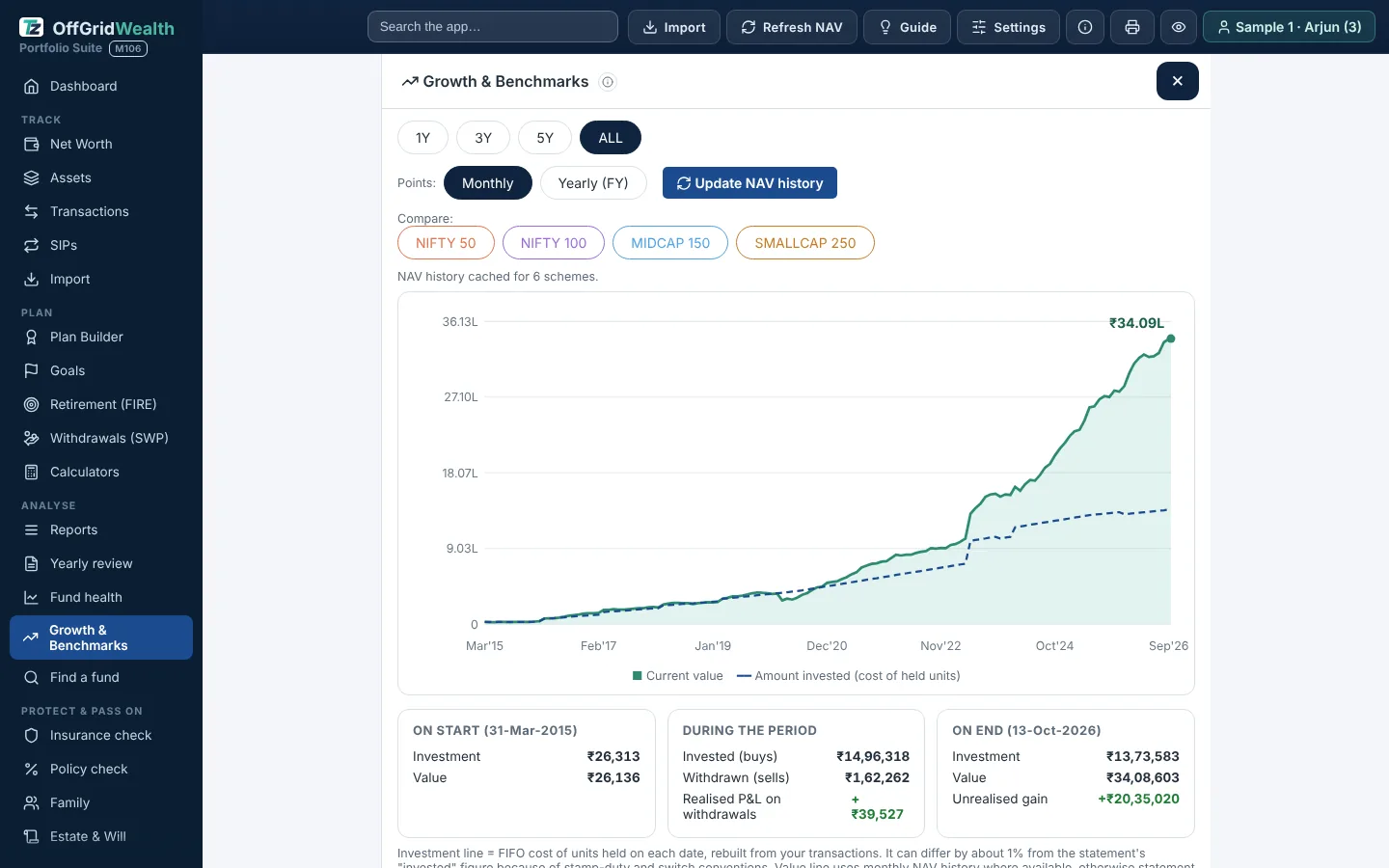Image resolution: width=1389 pixels, height=868 pixels.
Task: Select the ALL time range
Action: click(611, 138)
